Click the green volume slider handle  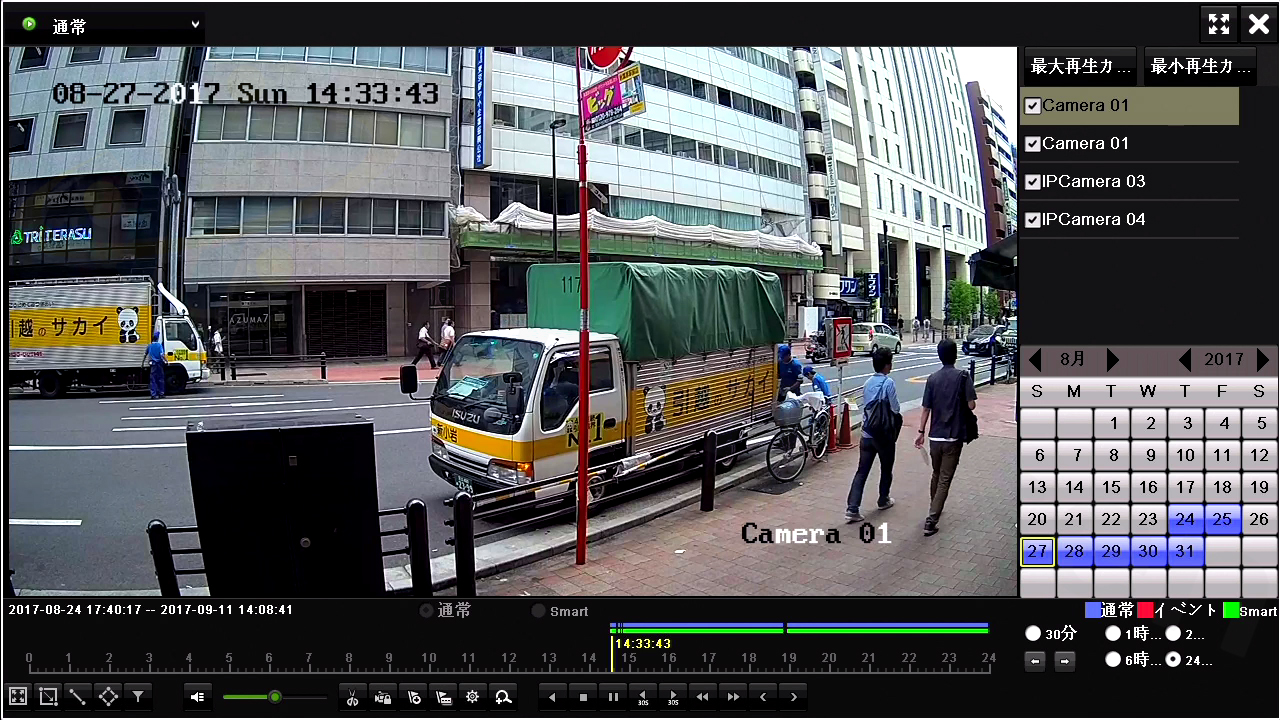point(275,697)
